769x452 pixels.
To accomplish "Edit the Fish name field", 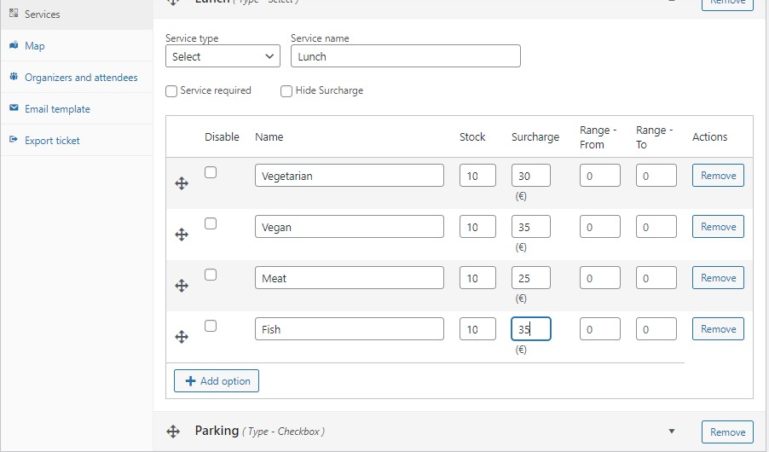I will [349, 329].
